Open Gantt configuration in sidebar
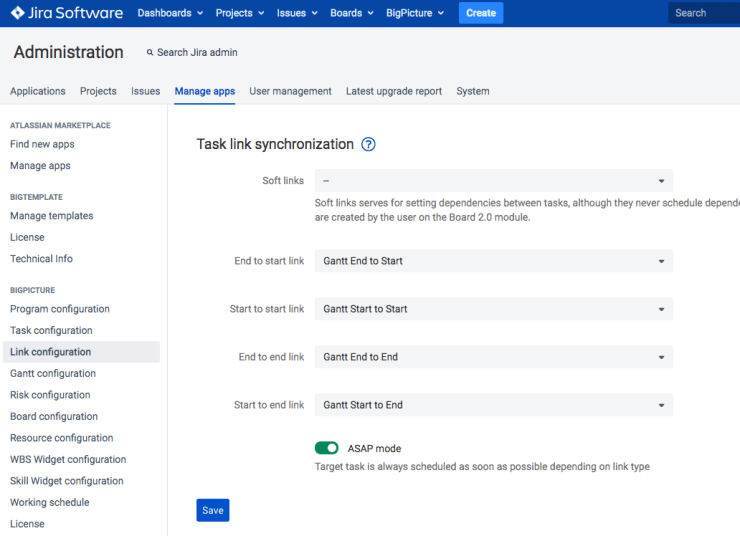This screenshot has height=536, width=740. pos(53,373)
